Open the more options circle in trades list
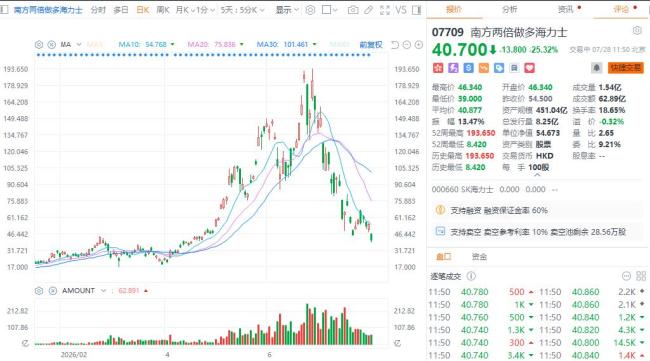 [626, 276]
